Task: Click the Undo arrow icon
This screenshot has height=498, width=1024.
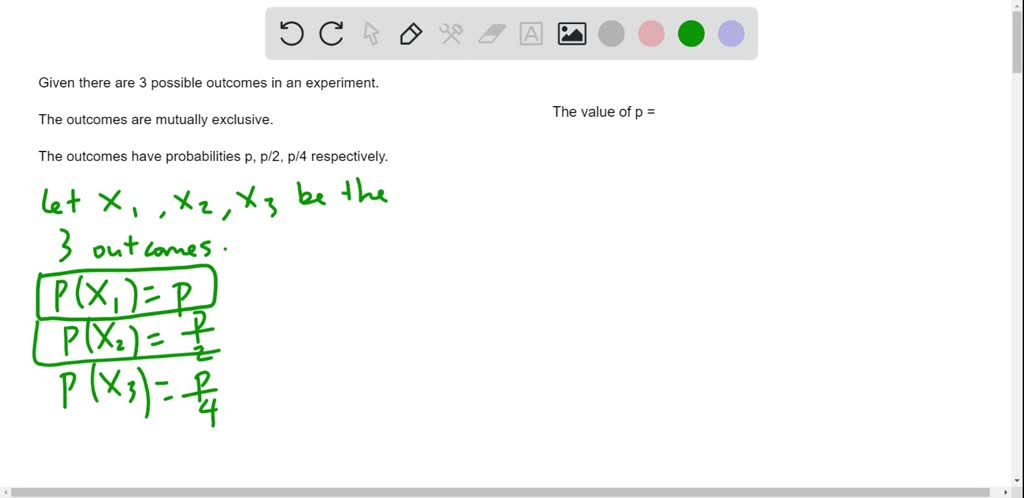Action: click(x=291, y=33)
